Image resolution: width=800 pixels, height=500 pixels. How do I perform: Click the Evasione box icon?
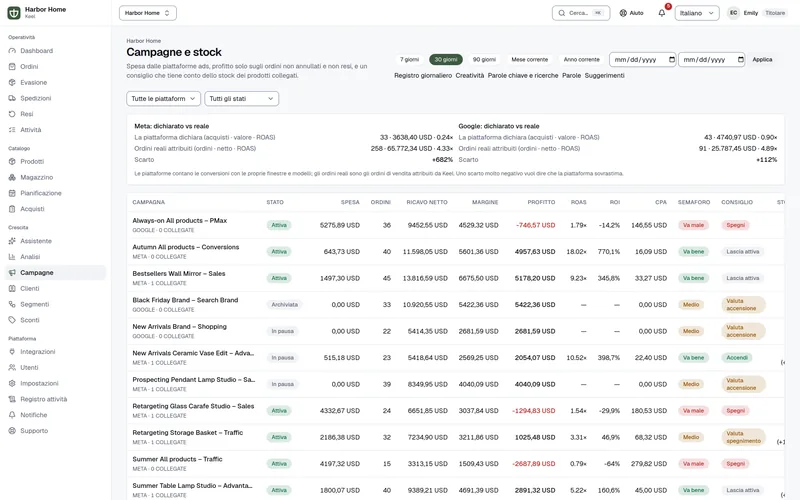(x=12, y=83)
